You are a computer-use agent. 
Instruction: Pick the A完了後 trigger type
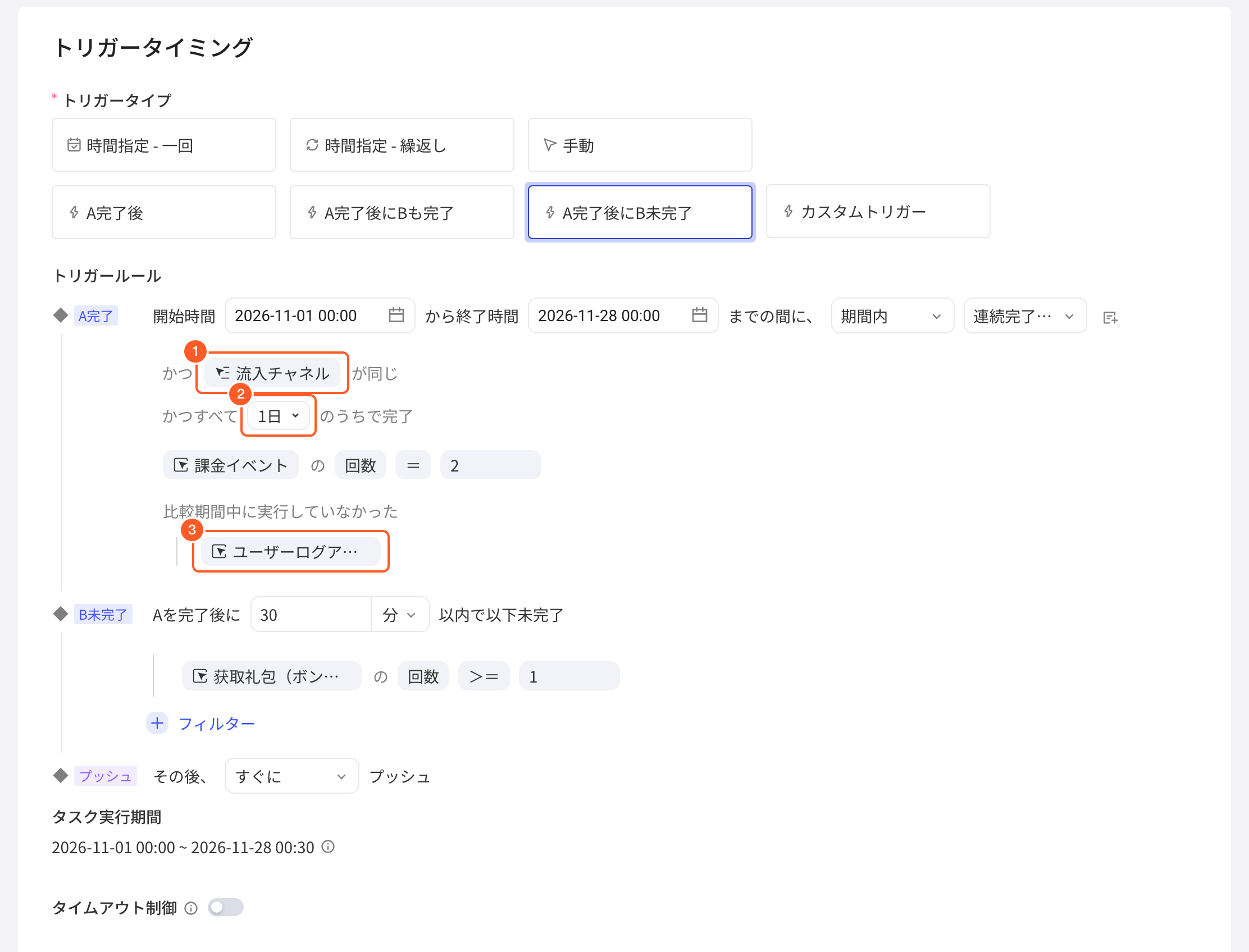coord(163,213)
